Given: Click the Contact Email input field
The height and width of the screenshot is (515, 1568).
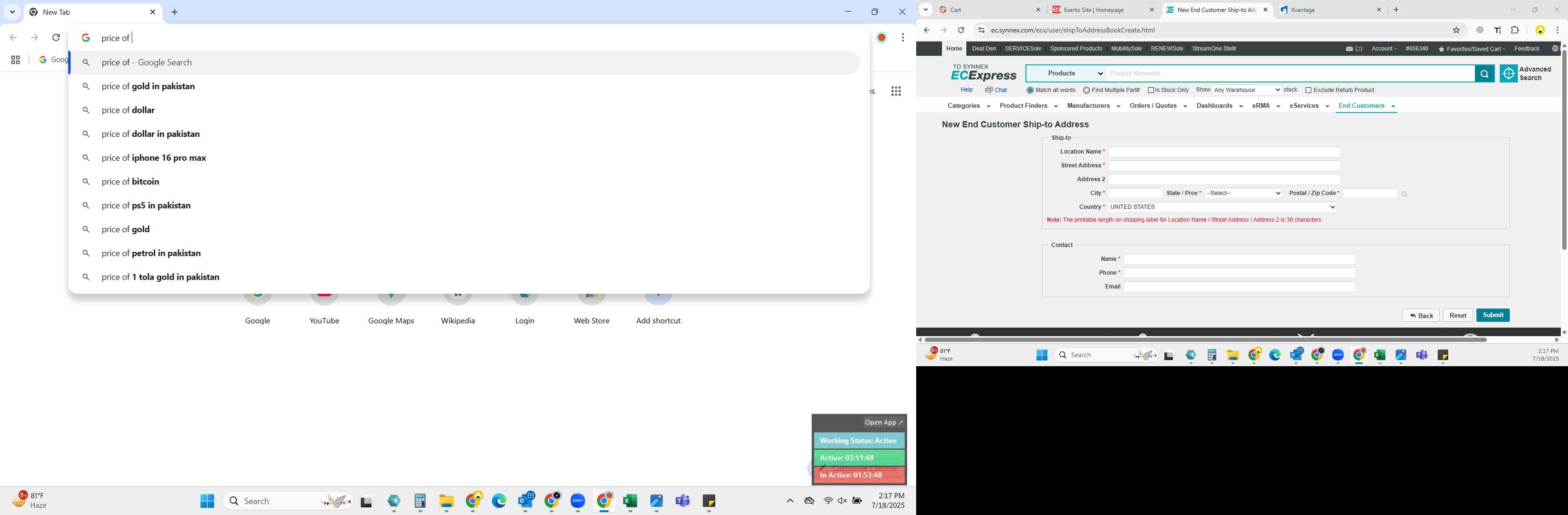Looking at the screenshot, I should click(x=1239, y=287).
